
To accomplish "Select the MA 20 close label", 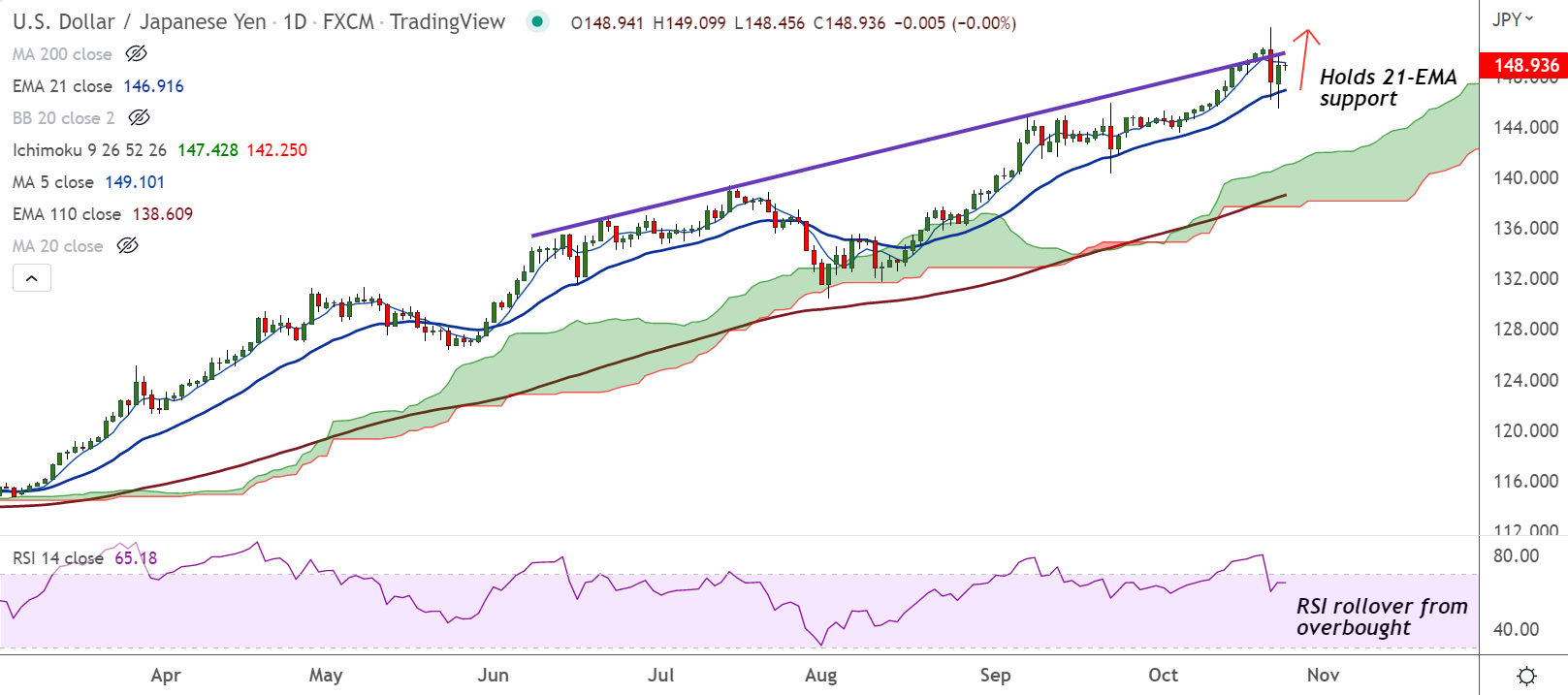I will pos(58,246).
